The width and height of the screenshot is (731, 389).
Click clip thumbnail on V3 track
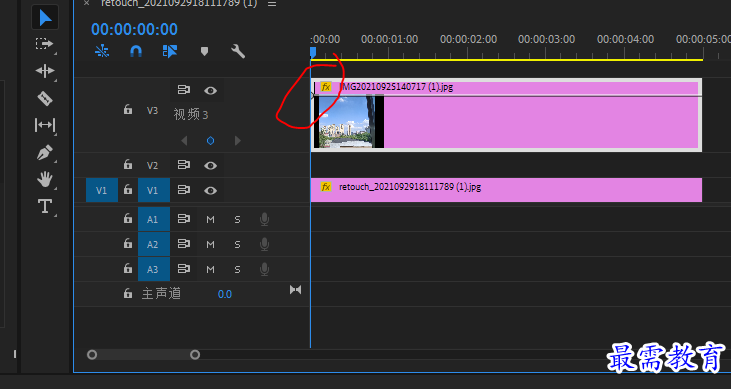point(349,122)
